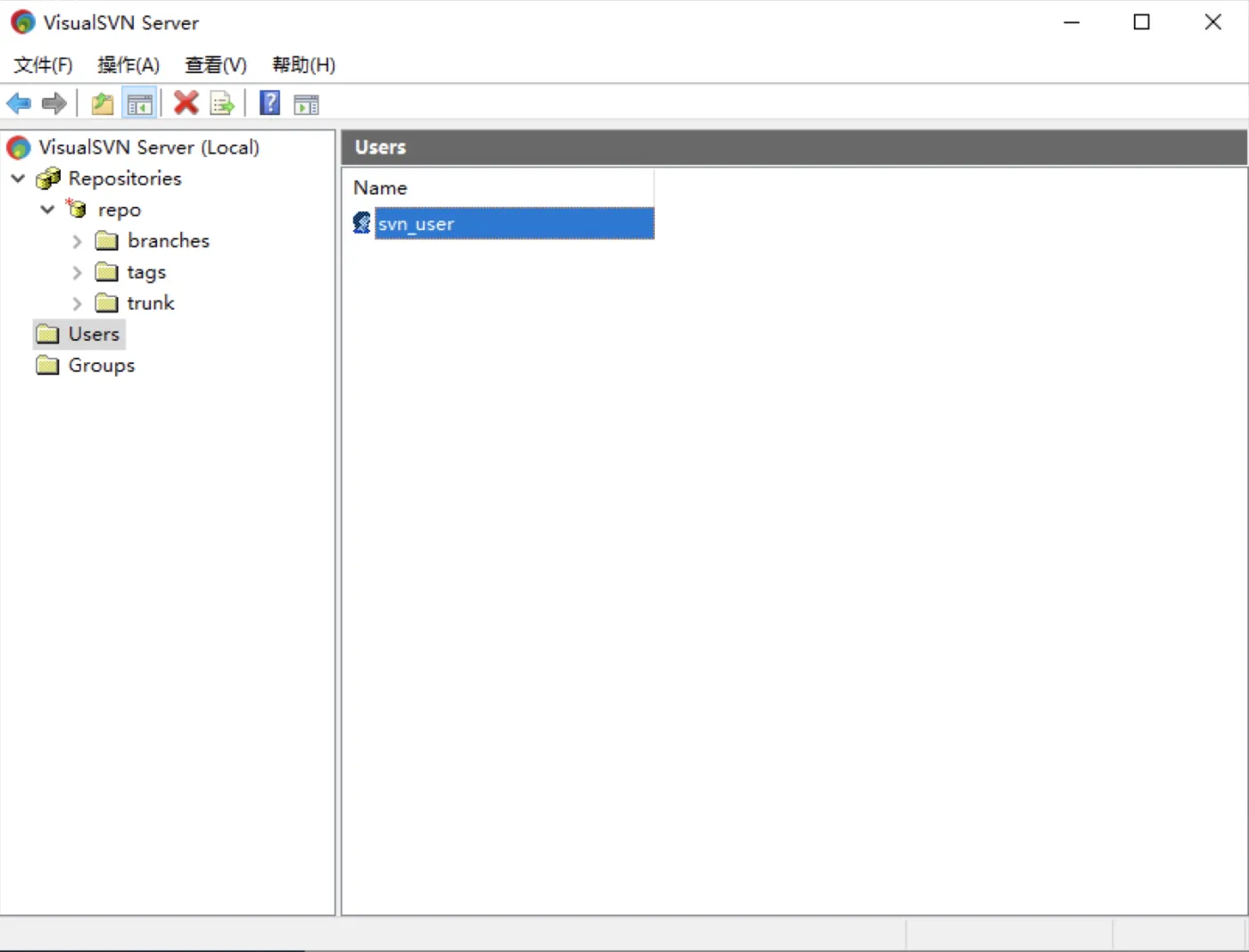Select the trunk label in tree
This screenshot has height=952, width=1249.
151,303
